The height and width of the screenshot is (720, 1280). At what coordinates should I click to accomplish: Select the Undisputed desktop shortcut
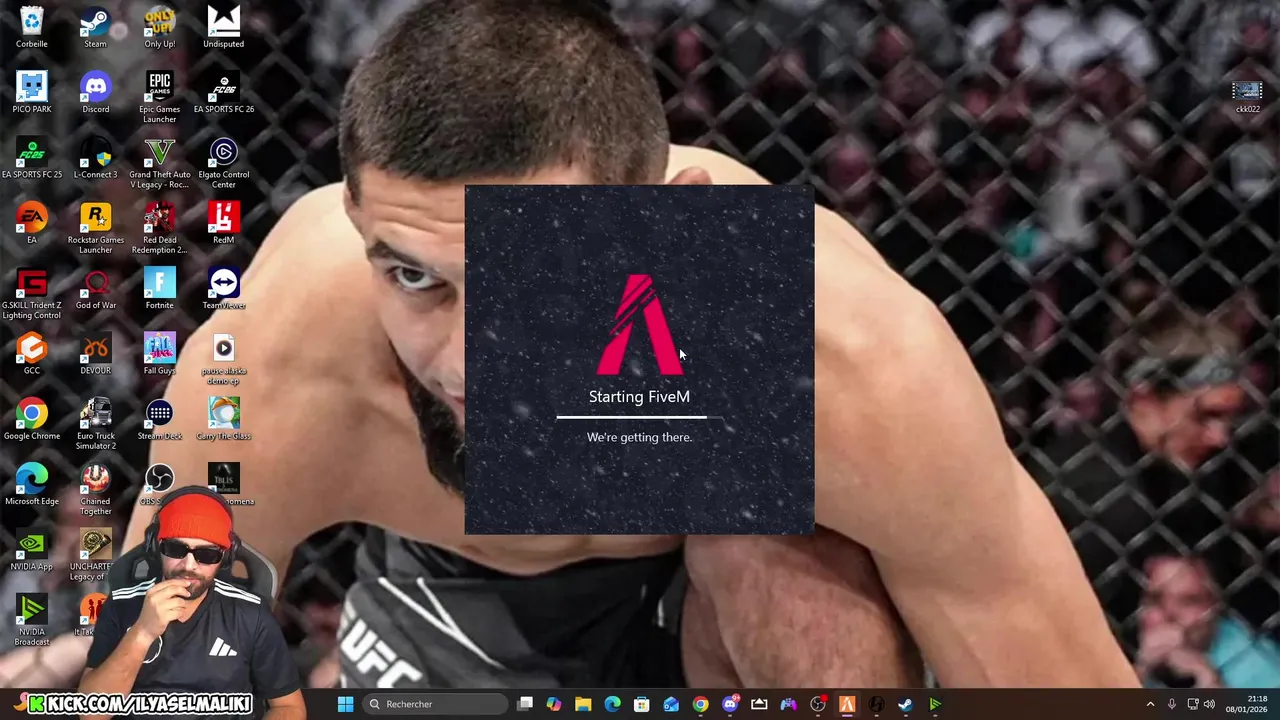click(224, 27)
